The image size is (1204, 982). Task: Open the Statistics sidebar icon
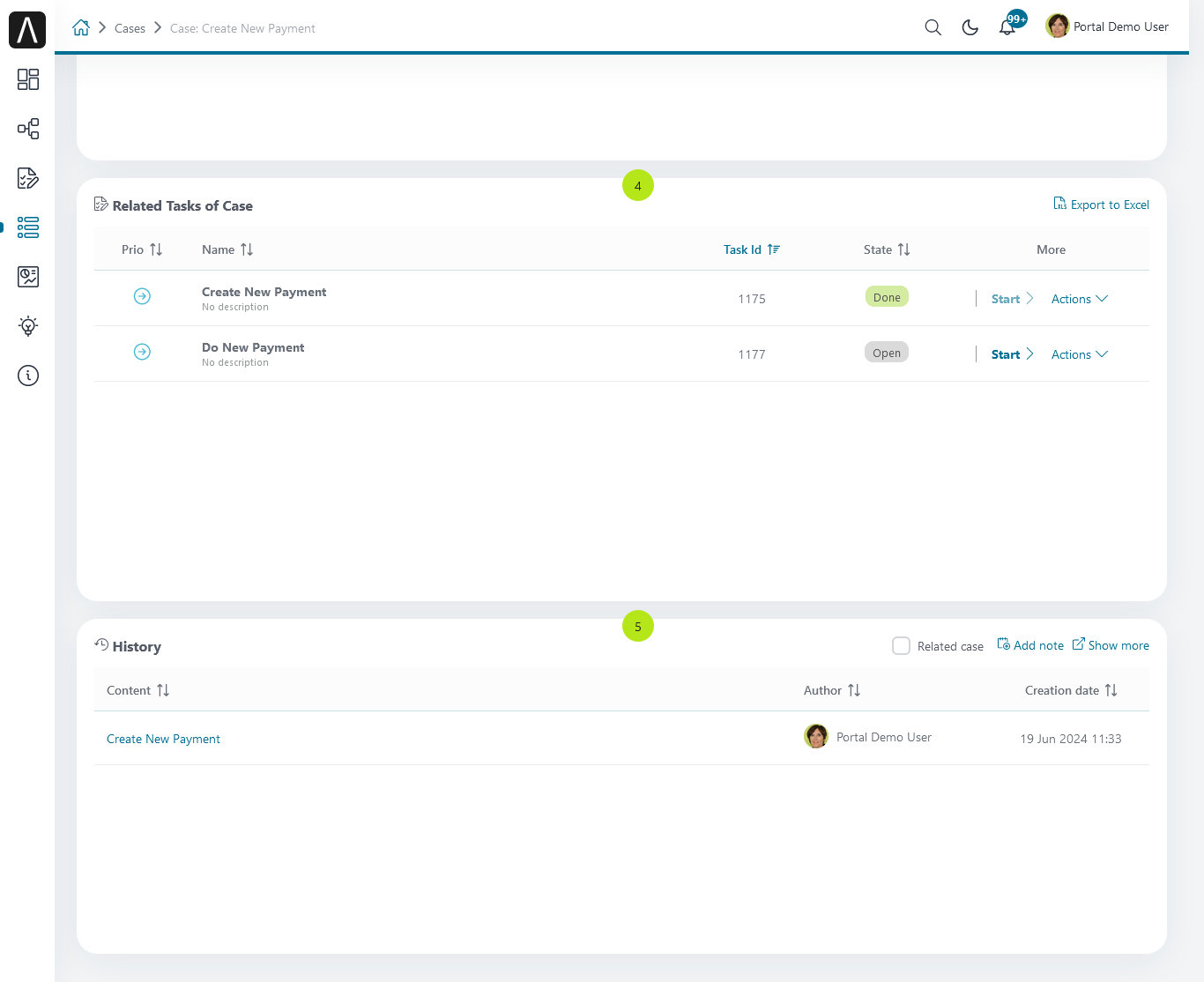coord(28,277)
